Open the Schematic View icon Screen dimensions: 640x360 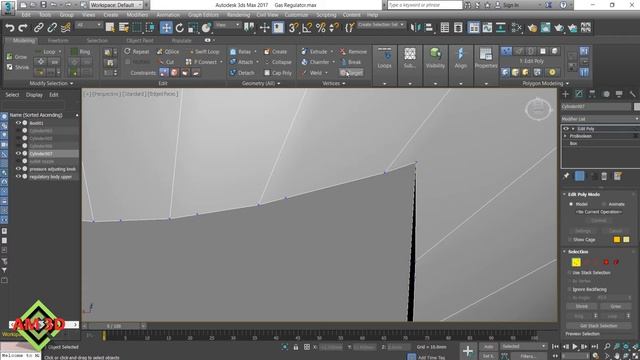click(500, 28)
